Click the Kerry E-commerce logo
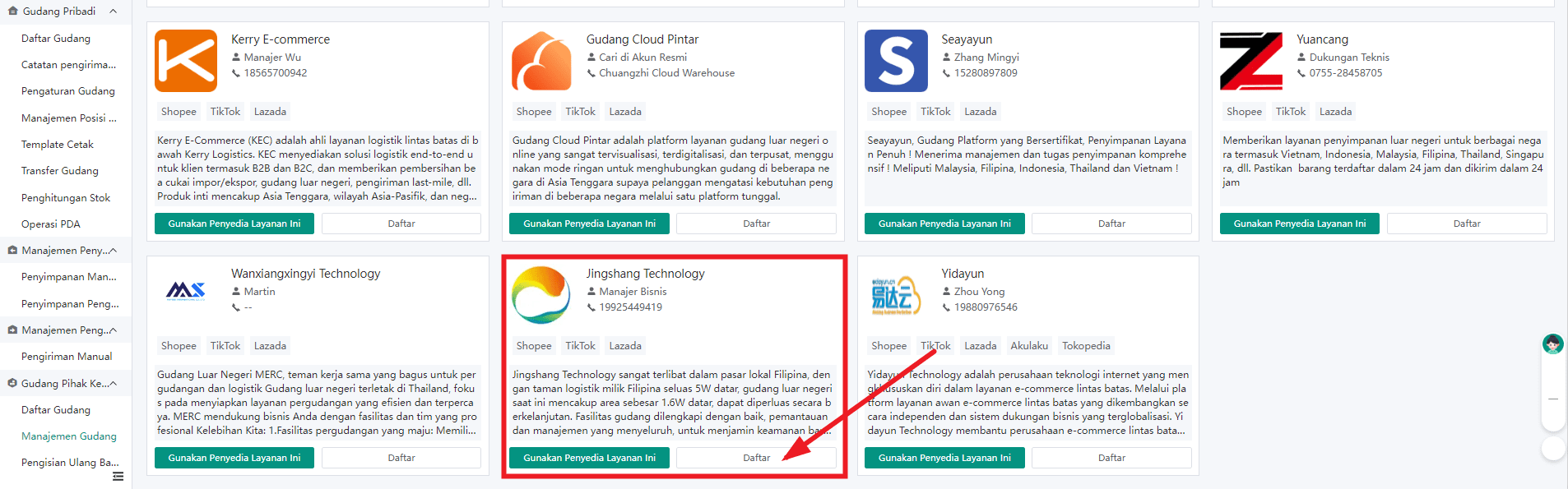The height and width of the screenshot is (489, 1568). pyautogui.click(x=186, y=61)
